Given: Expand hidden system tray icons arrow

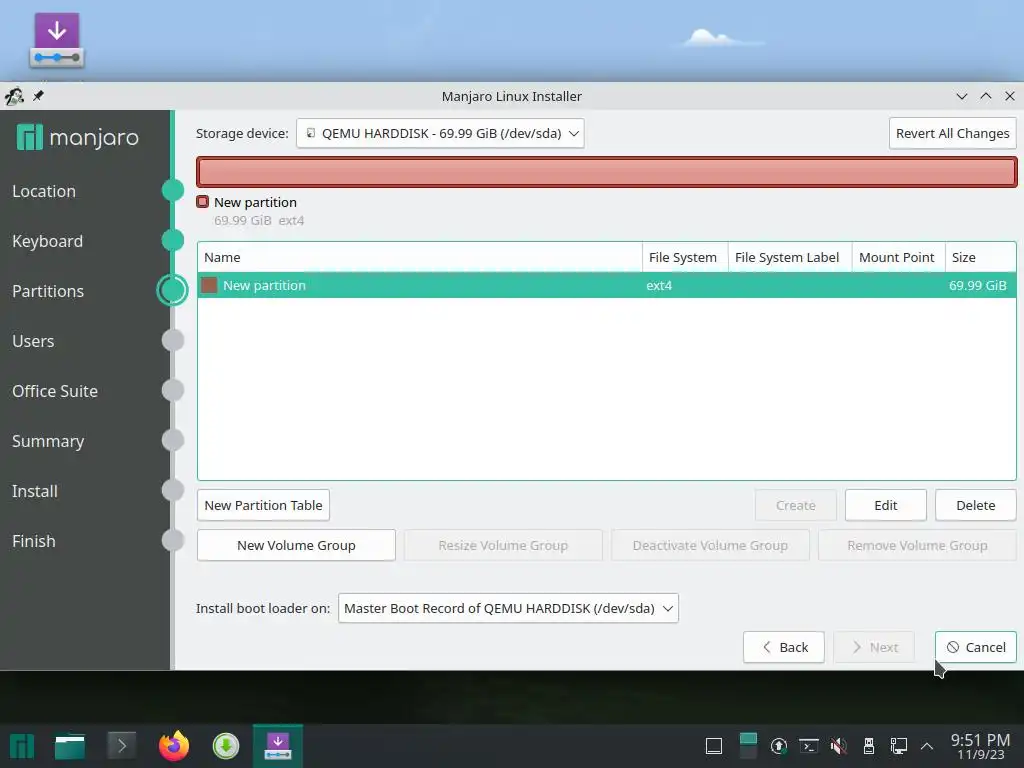Looking at the screenshot, I should click(927, 746).
